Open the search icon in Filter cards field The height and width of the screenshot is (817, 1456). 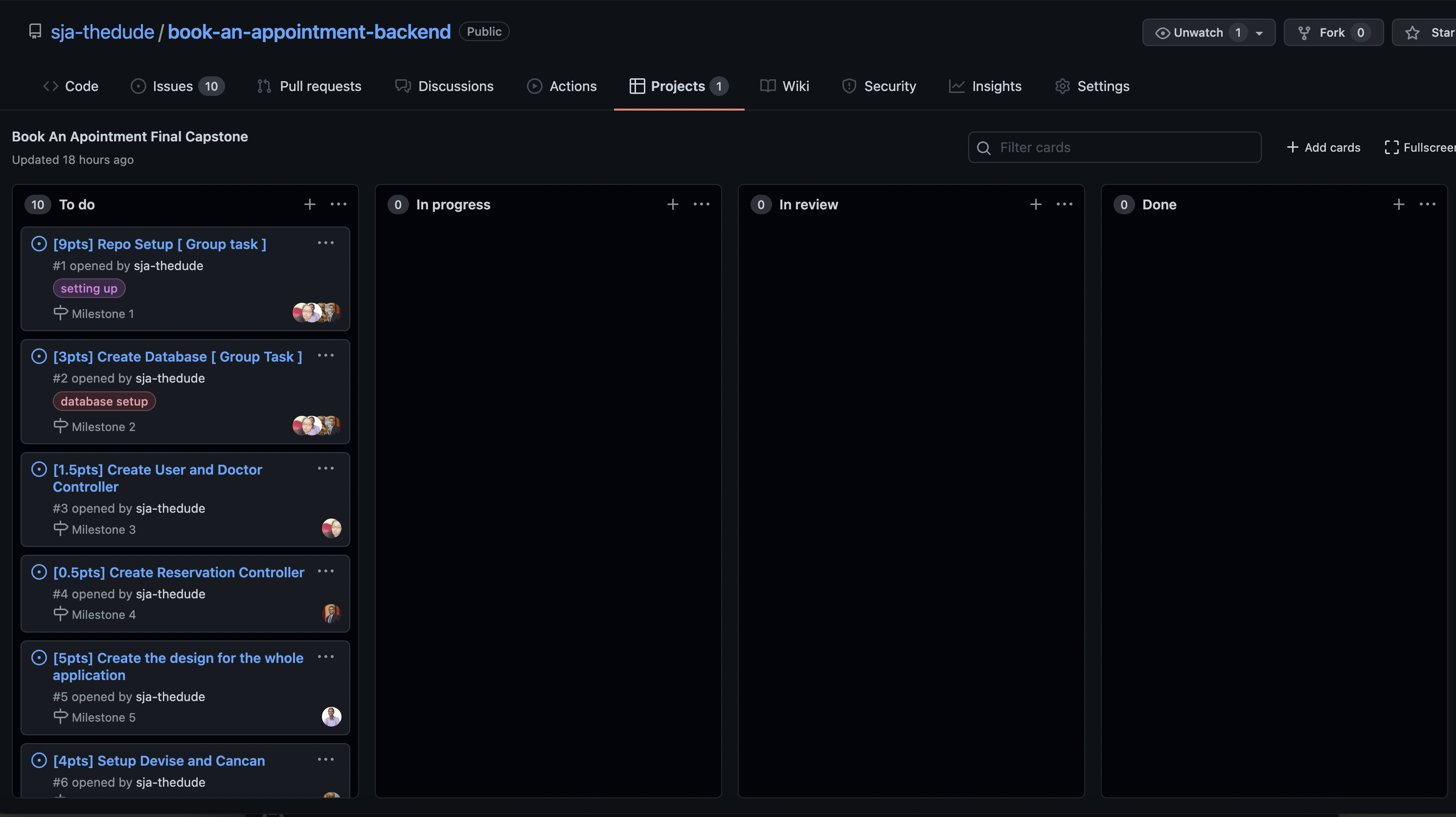[983, 147]
